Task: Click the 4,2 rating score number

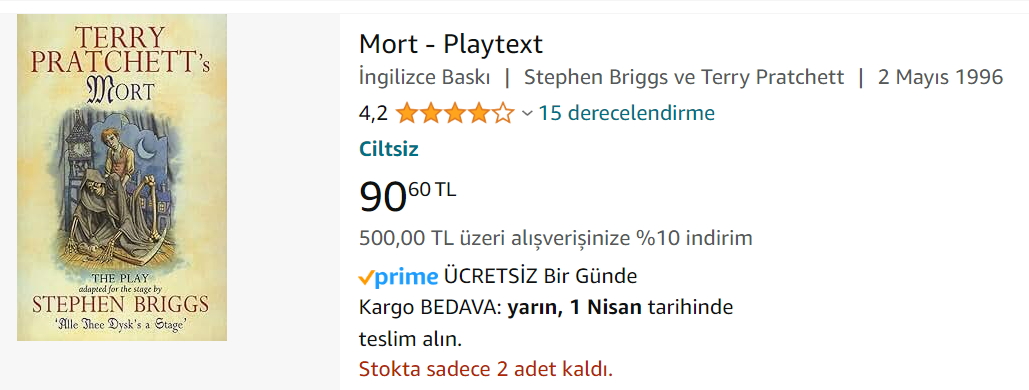Action: (373, 114)
